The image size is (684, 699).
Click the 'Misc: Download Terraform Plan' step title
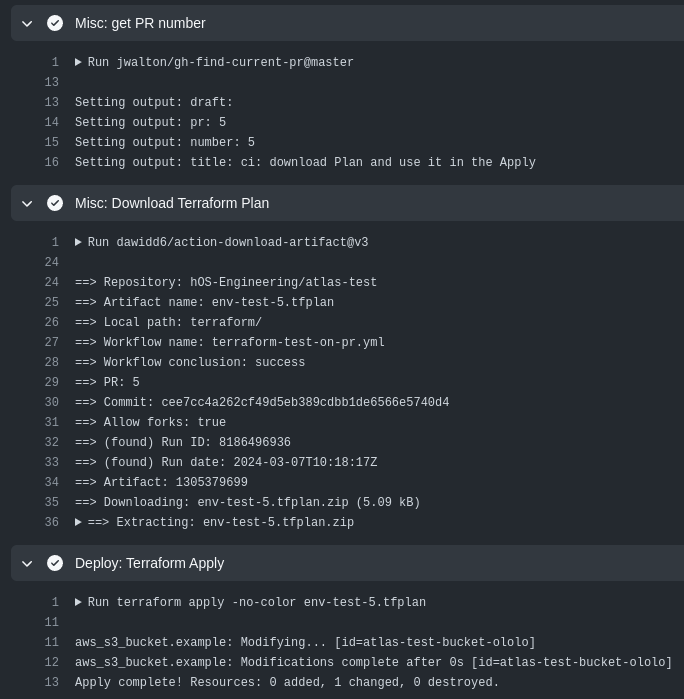click(x=172, y=203)
